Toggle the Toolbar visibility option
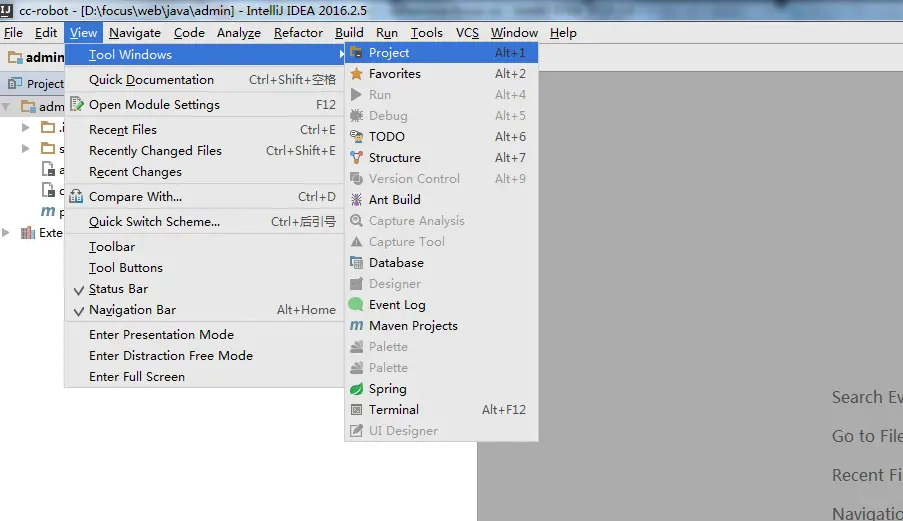 click(x=204, y=247)
